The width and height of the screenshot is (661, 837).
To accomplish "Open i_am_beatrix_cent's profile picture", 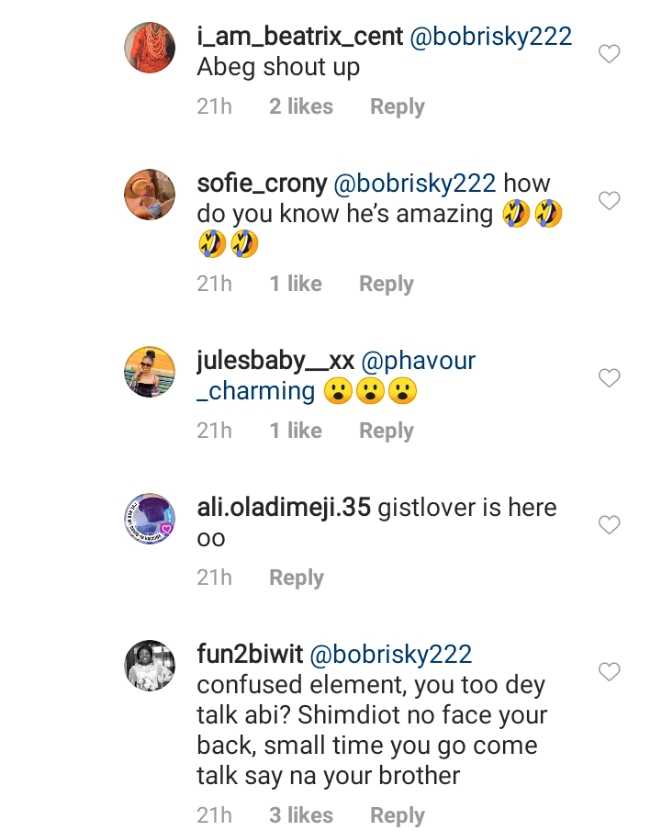I will tap(150, 47).
